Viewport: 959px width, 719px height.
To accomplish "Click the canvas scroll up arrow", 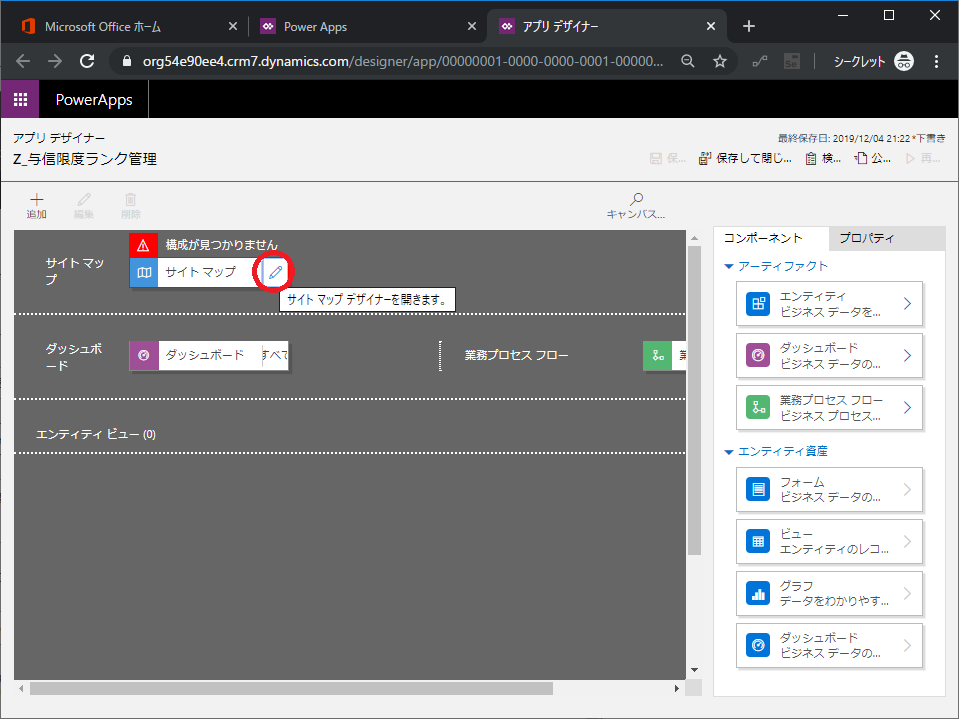I will tap(694, 238).
